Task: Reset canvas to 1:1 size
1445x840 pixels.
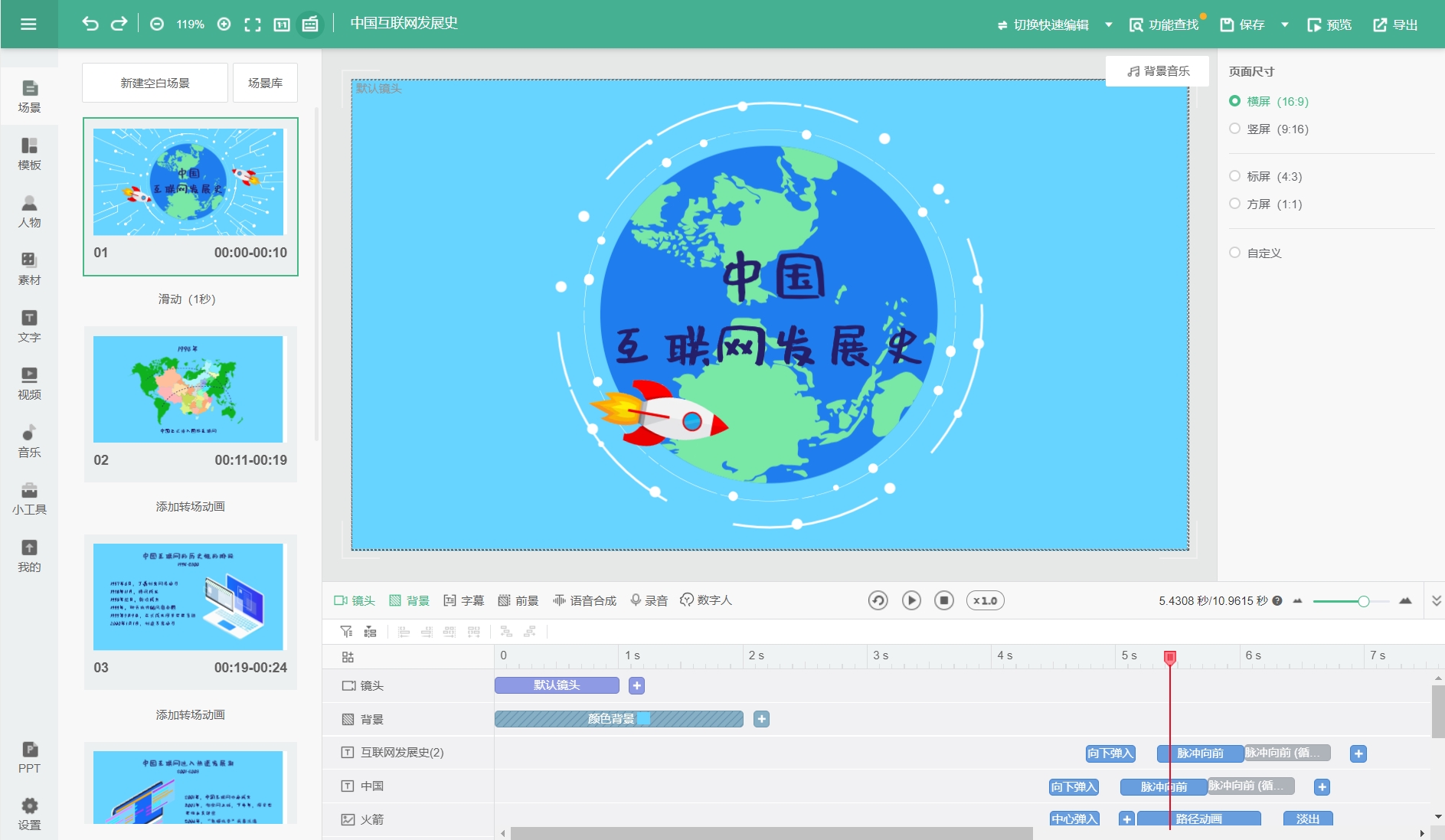Action: click(282, 25)
